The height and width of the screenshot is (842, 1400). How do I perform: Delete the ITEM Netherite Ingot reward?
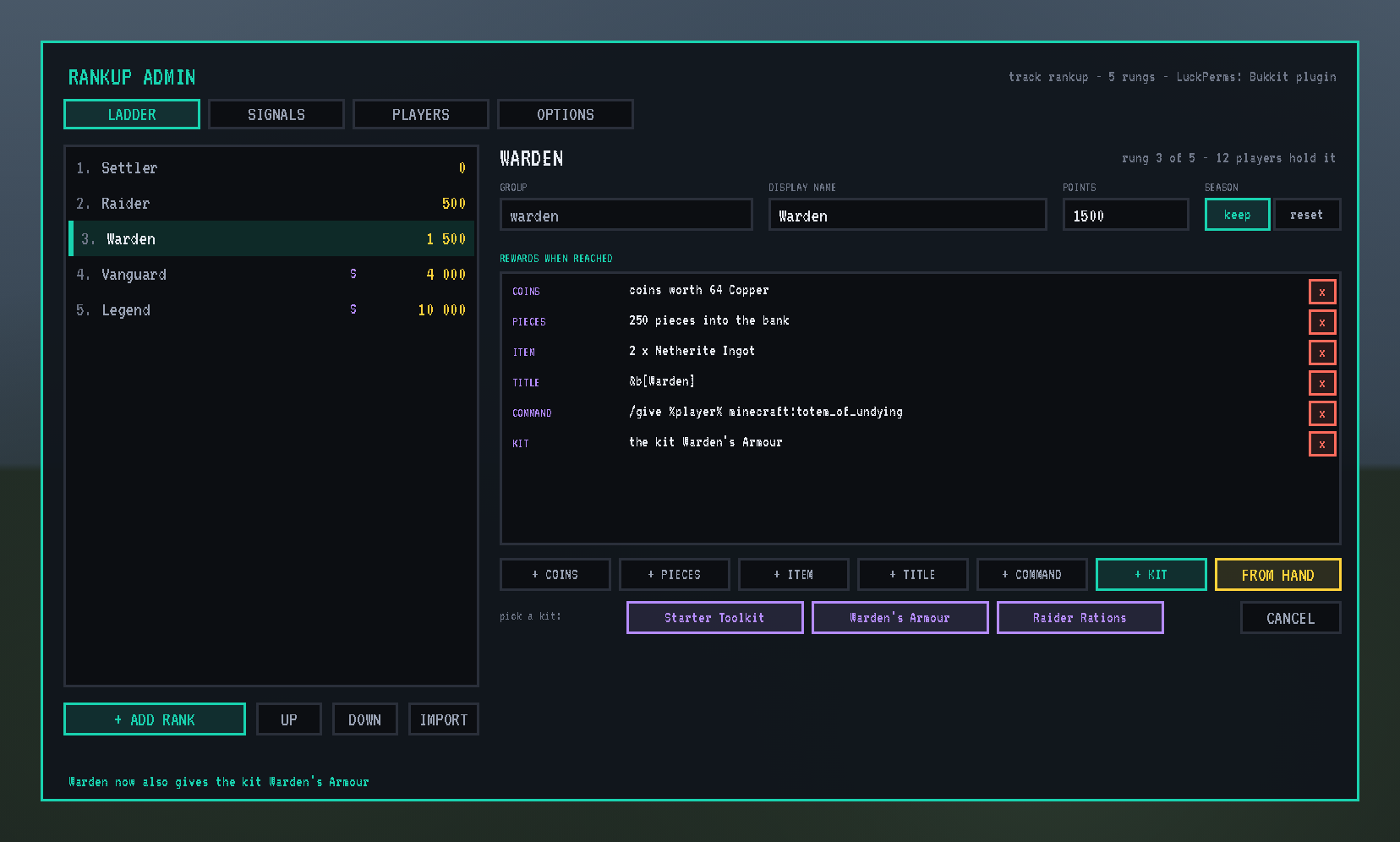click(x=1322, y=353)
